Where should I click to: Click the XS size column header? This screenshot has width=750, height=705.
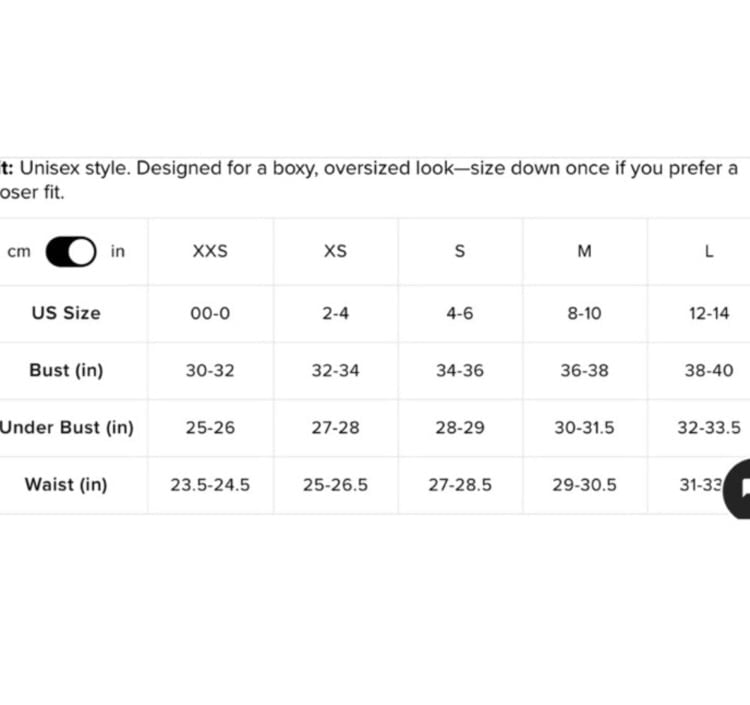(335, 251)
